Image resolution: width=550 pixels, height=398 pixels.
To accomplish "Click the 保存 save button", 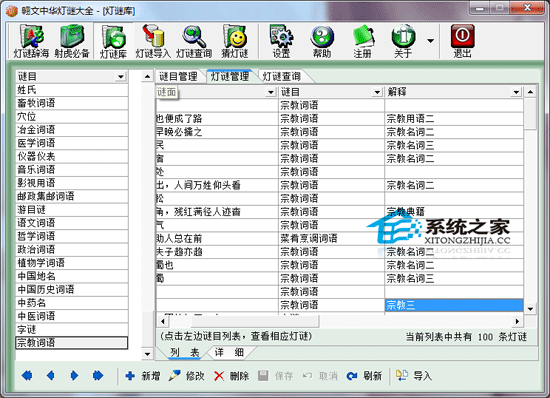I will 275,376.
